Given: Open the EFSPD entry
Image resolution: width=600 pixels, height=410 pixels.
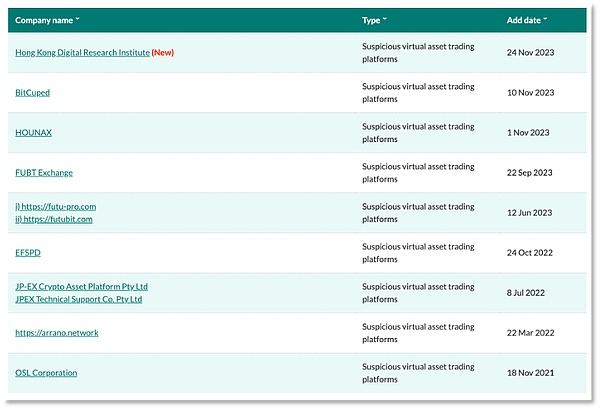Looking at the screenshot, I should click(28, 252).
